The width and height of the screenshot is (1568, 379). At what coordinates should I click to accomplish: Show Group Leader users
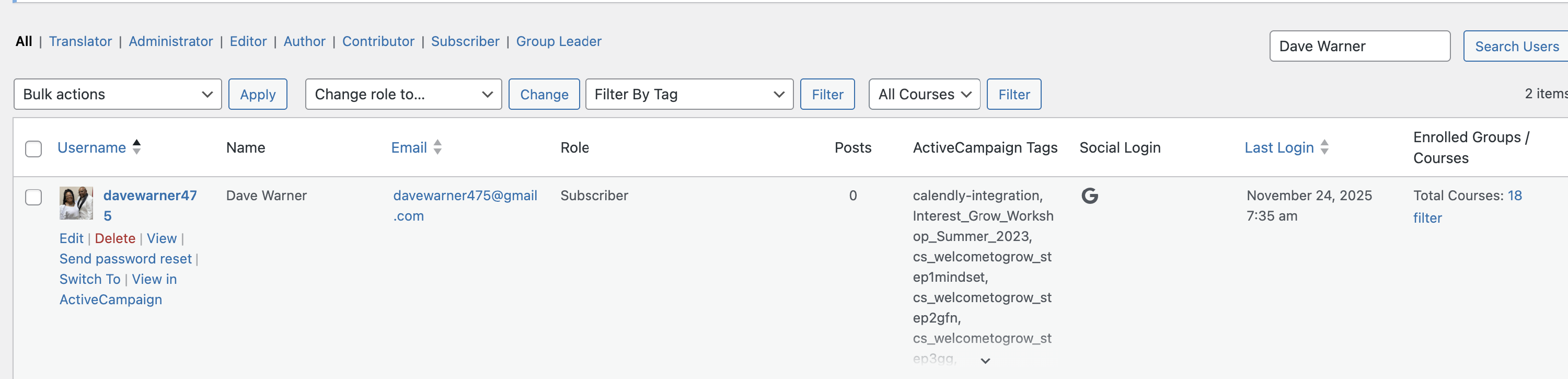(558, 41)
